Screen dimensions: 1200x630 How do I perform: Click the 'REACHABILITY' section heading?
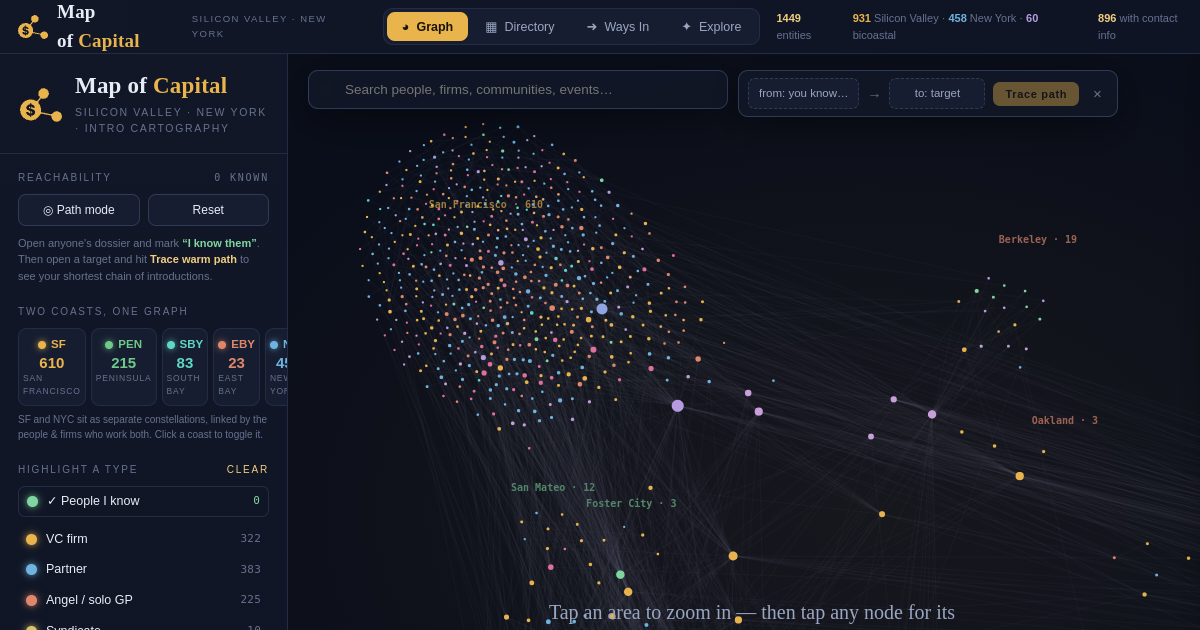[65, 177]
